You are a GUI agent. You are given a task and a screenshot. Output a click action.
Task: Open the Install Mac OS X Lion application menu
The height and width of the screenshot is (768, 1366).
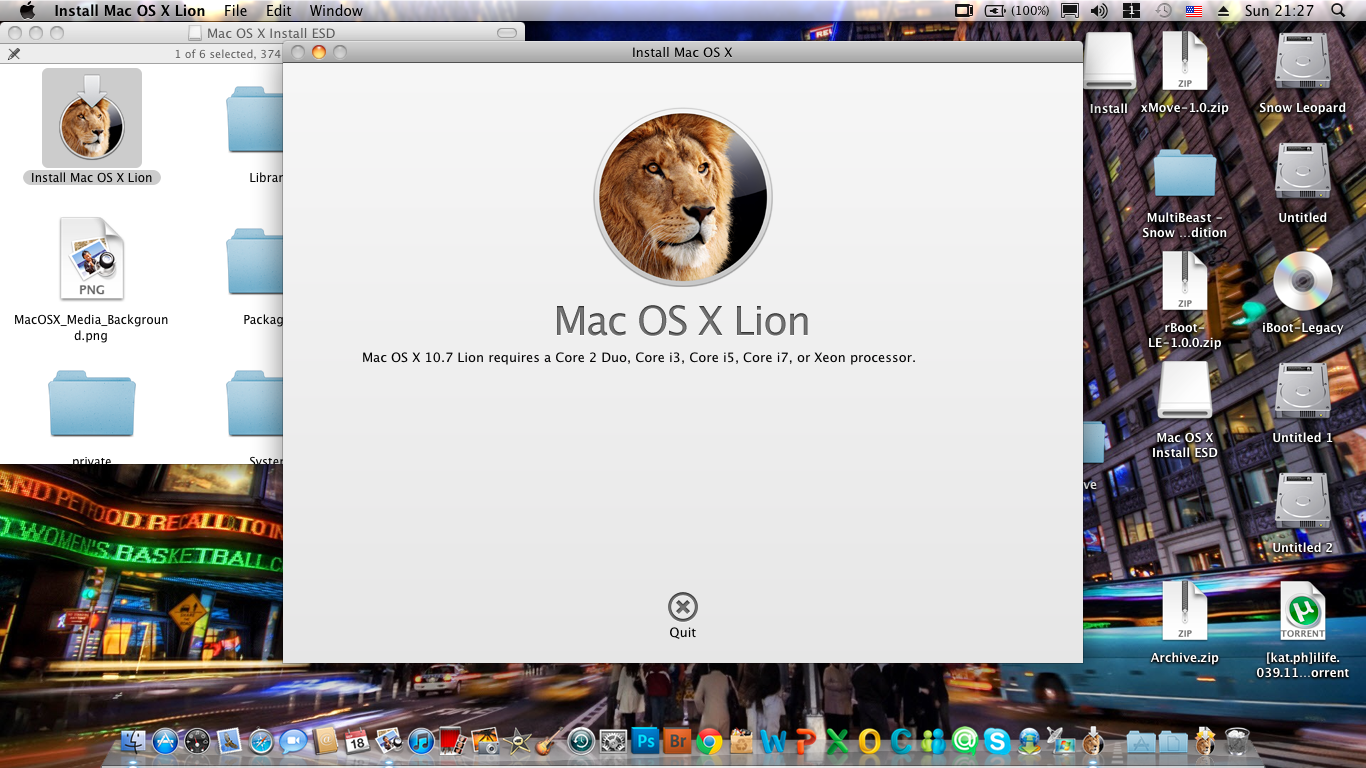coord(130,11)
